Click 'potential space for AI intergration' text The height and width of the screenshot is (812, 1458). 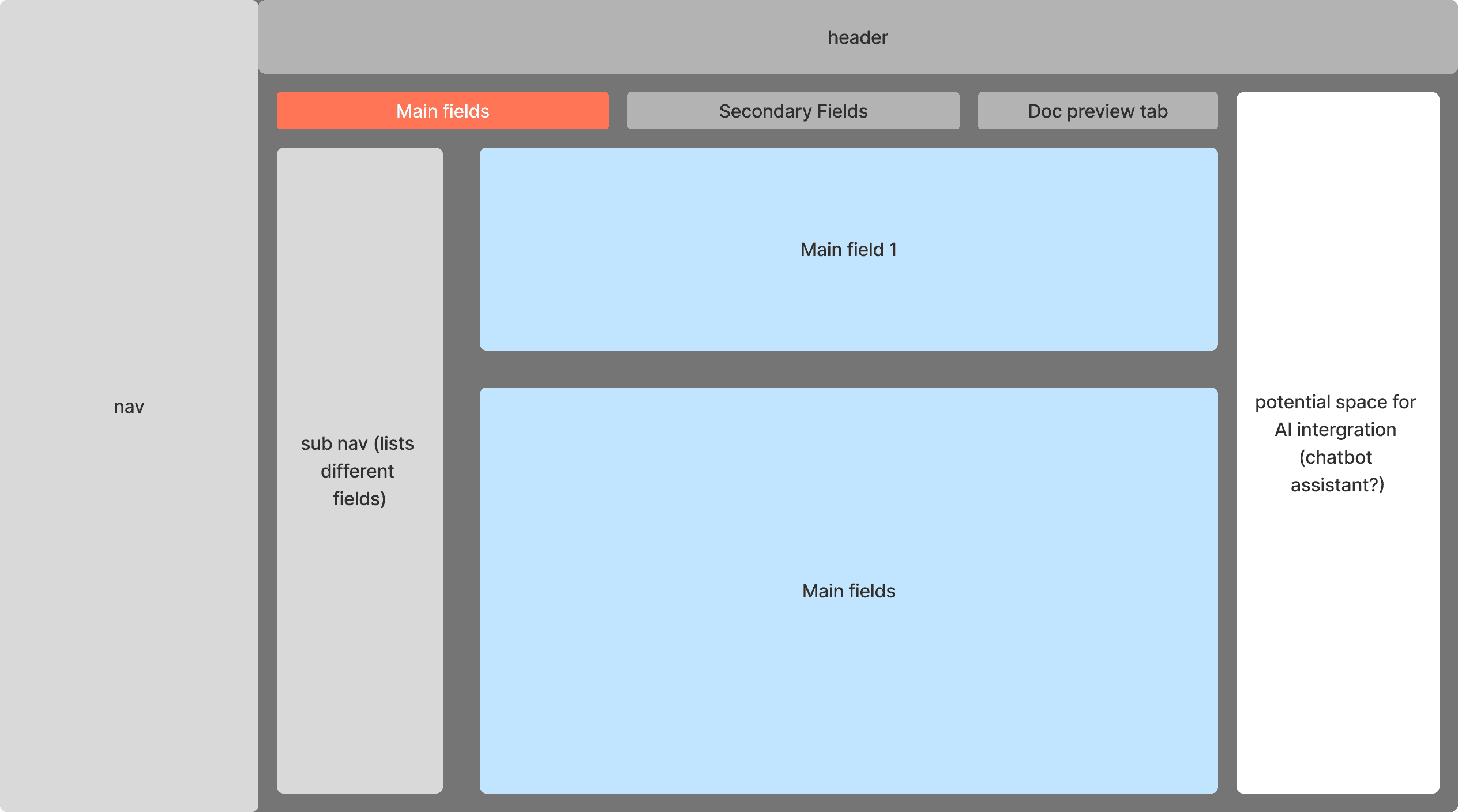tap(1336, 415)
